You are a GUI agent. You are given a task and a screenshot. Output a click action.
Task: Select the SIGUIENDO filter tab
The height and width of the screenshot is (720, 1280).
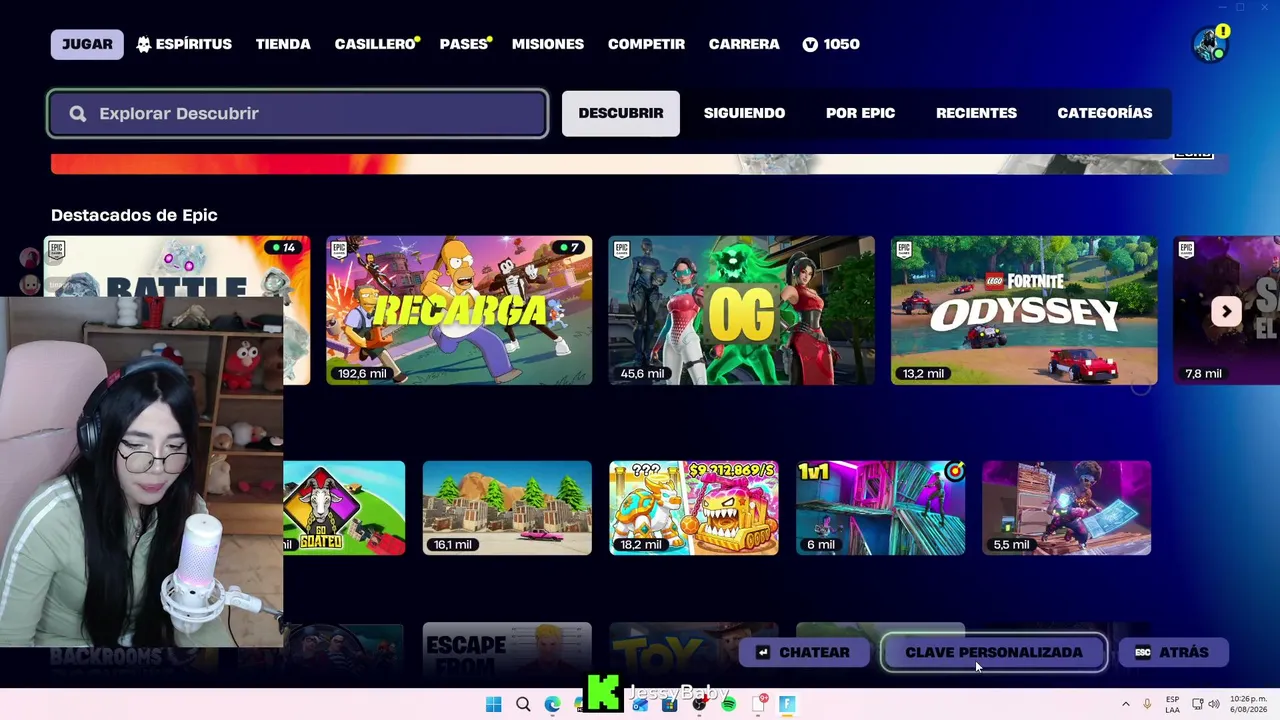pos(744,113)
